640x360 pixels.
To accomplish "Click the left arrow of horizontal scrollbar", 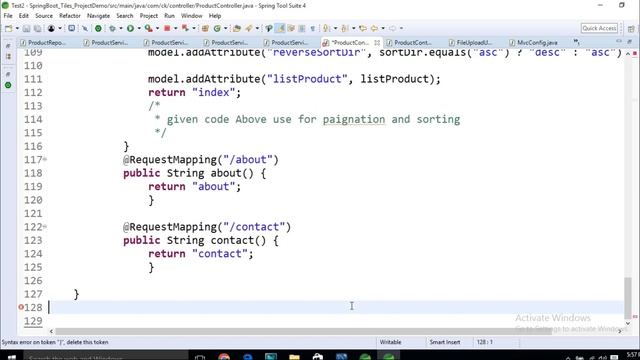I will pyautogui.click(x=51, y=331).
